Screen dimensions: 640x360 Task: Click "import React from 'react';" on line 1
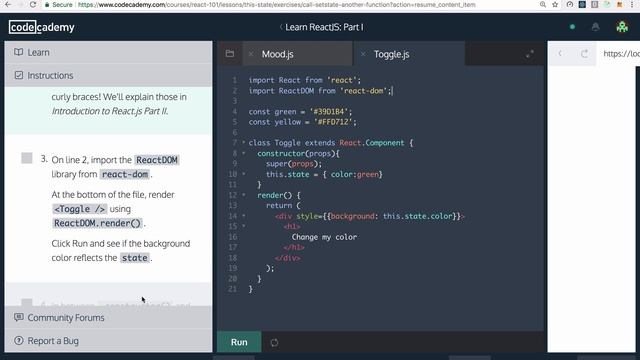pyautogui.click(x=305, y=80)
